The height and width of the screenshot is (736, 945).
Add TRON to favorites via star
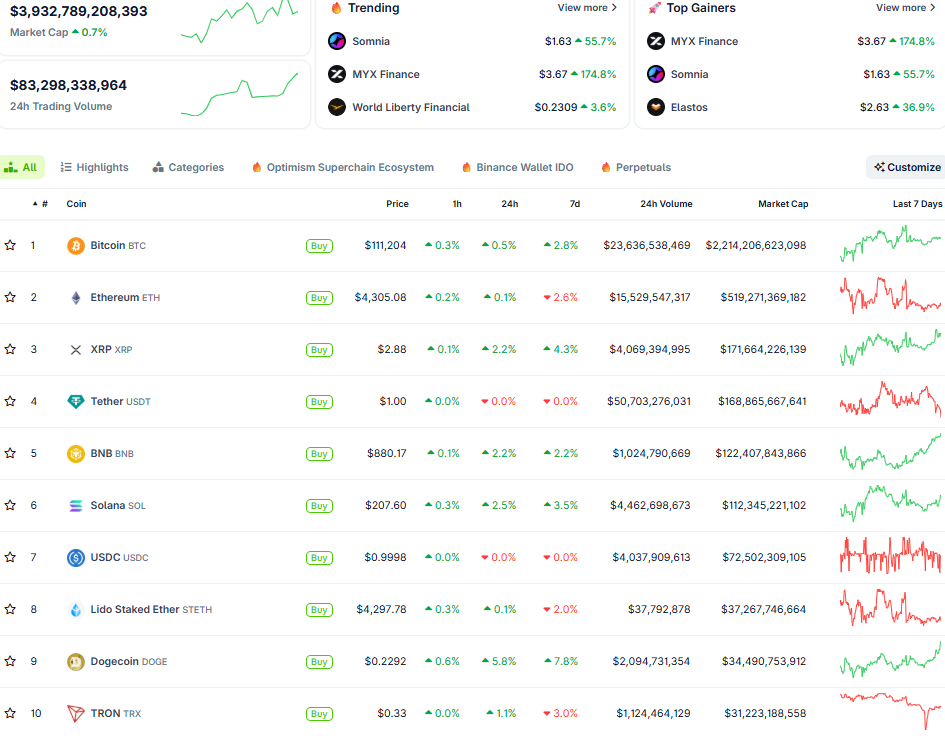pos(11,713)
